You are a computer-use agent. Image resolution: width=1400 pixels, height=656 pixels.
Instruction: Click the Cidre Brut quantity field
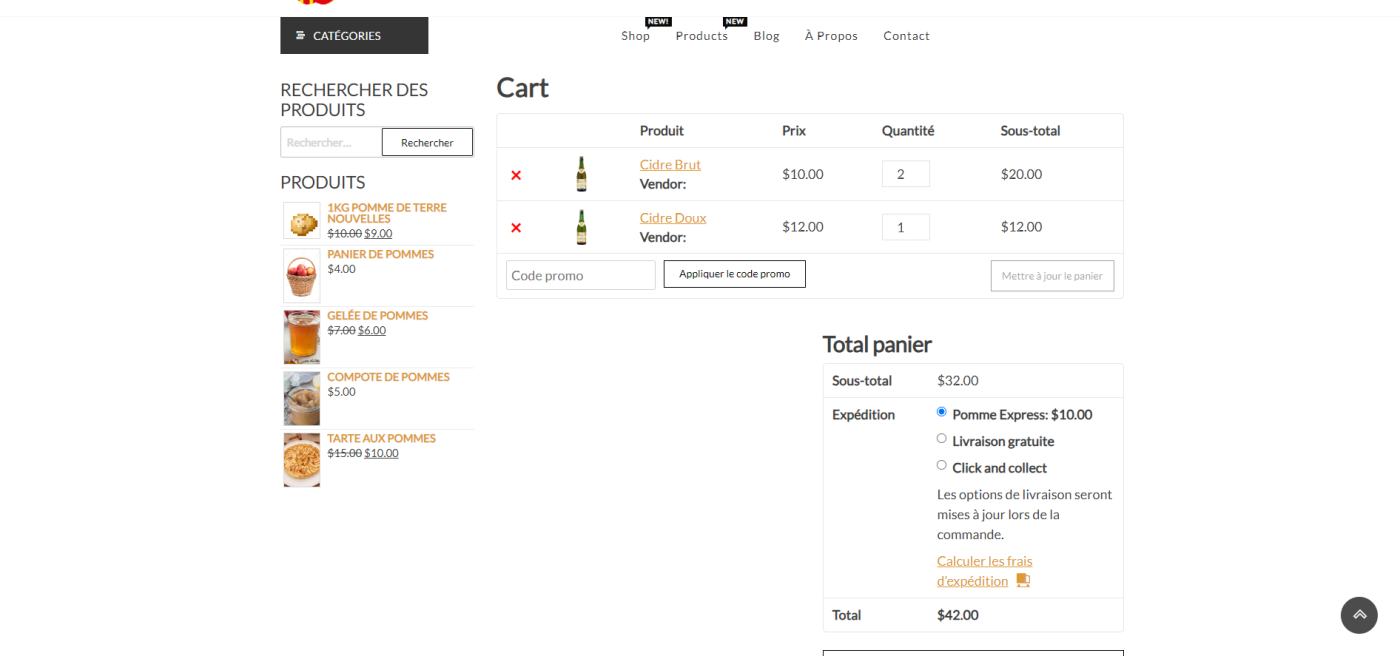coord(905,174)
